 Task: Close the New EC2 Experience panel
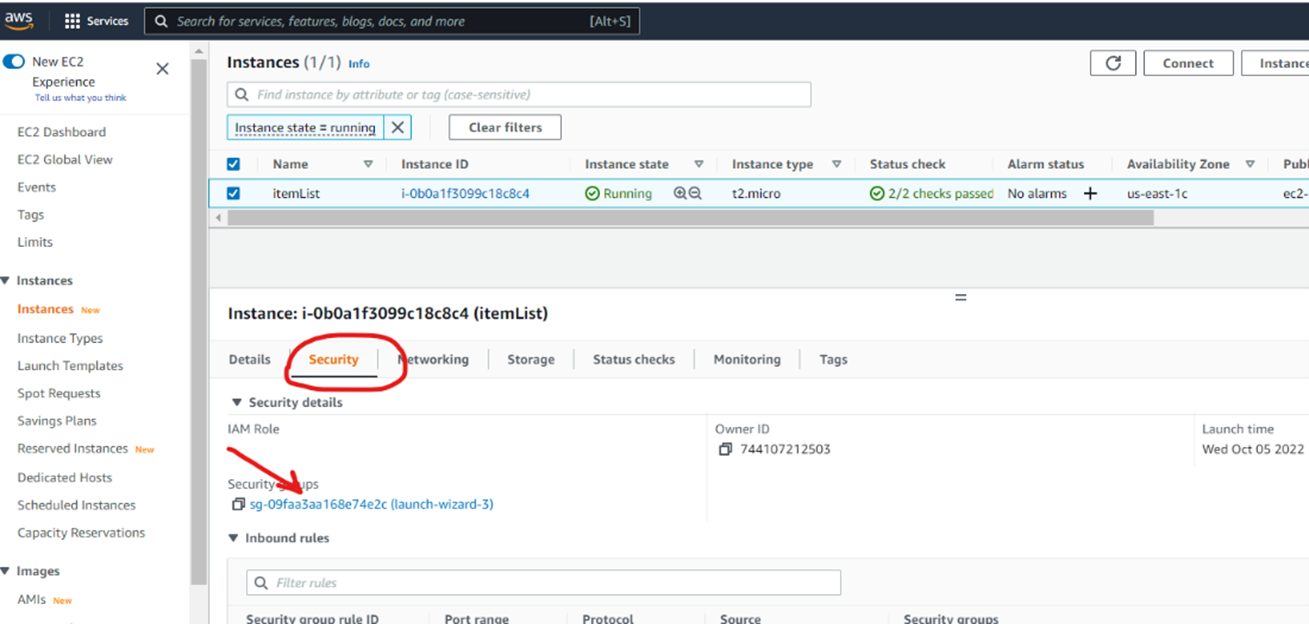click(x=163, y=69)
